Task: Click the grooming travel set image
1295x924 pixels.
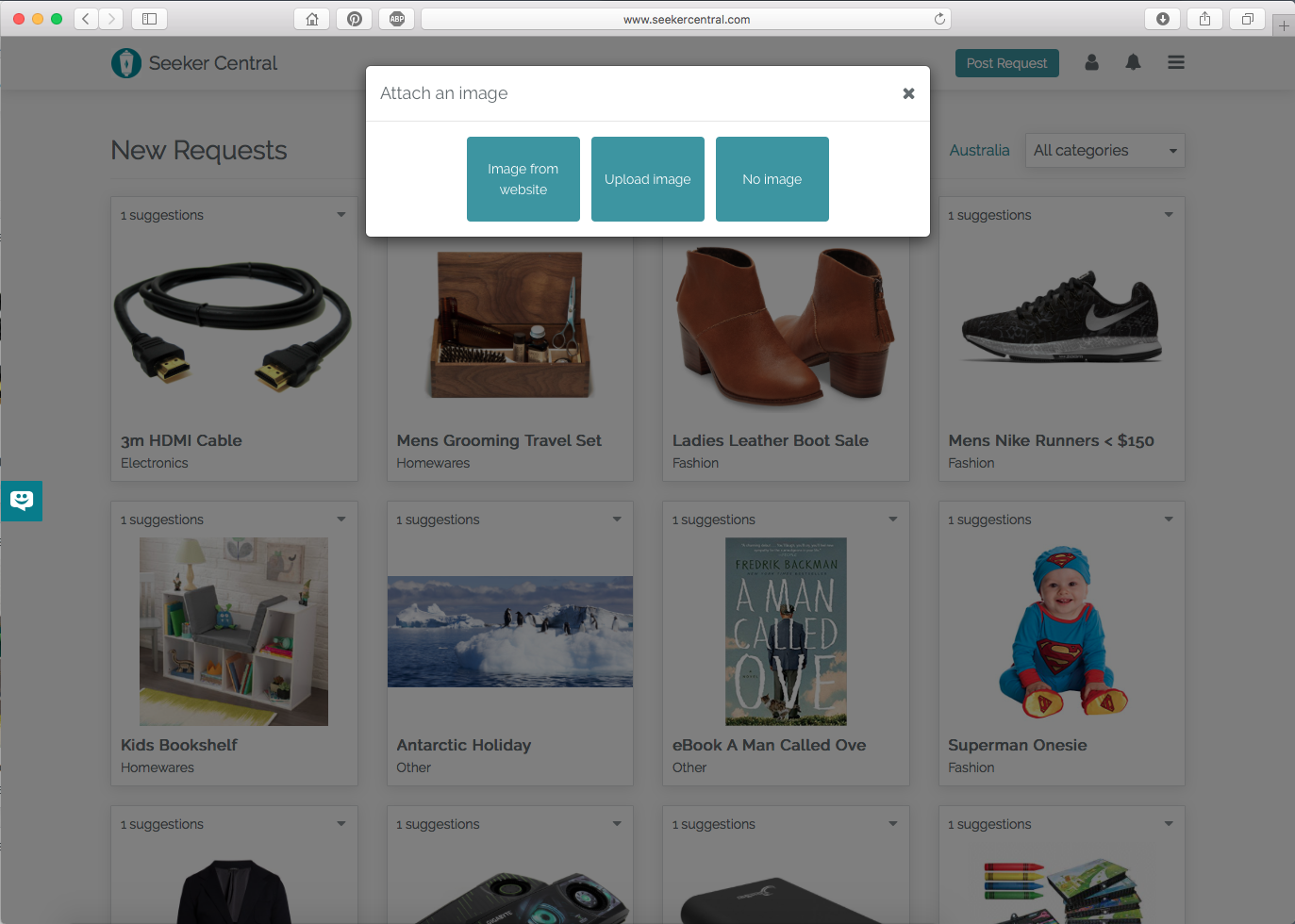Action: pyautogui.click(x=510, y=324)
